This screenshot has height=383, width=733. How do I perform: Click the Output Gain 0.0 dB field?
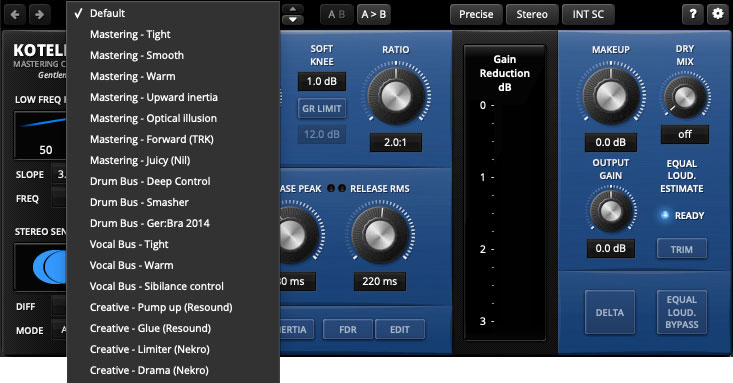[x=611, y=249]
